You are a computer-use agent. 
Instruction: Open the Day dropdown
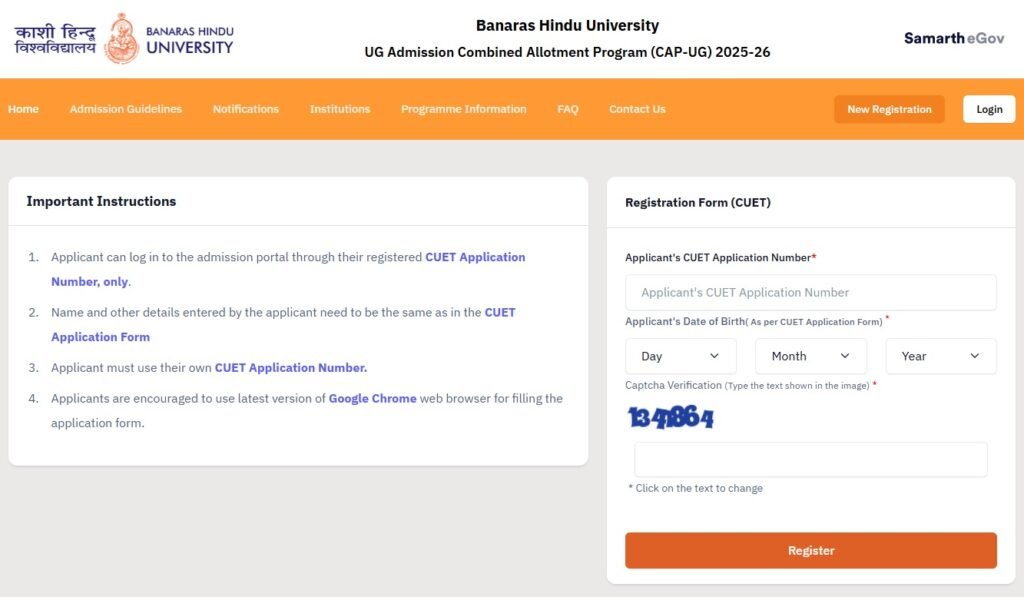[680, 356]
